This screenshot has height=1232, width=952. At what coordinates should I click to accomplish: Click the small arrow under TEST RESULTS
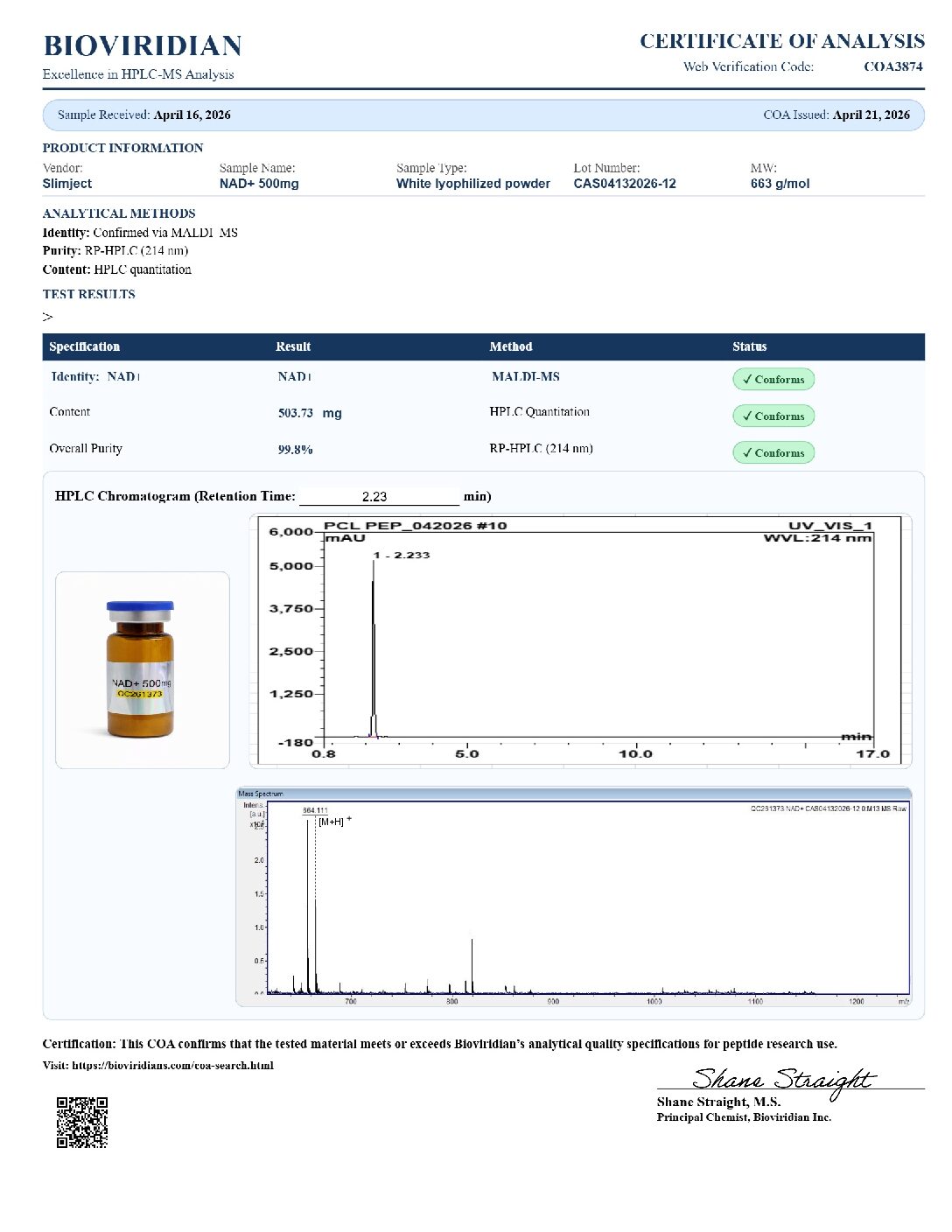(x=47, y=317)
